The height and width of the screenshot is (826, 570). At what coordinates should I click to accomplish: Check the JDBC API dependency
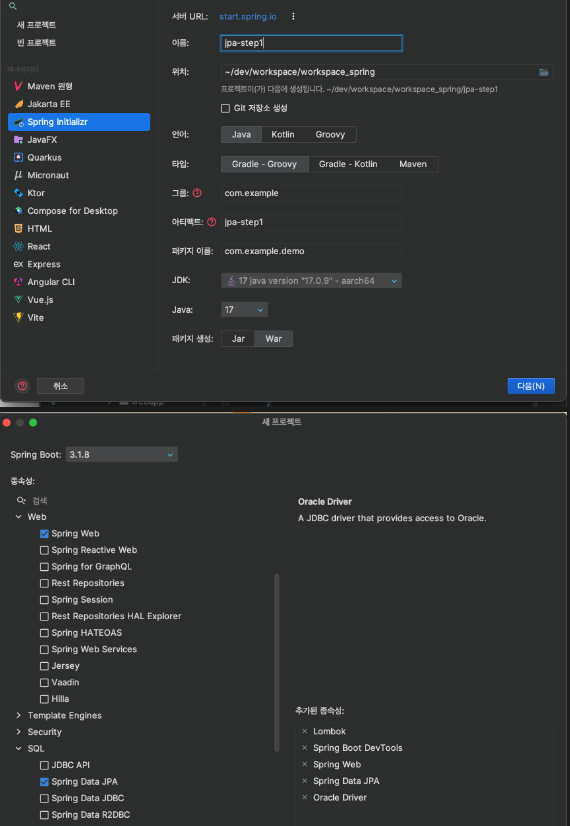tap(44, 765)
